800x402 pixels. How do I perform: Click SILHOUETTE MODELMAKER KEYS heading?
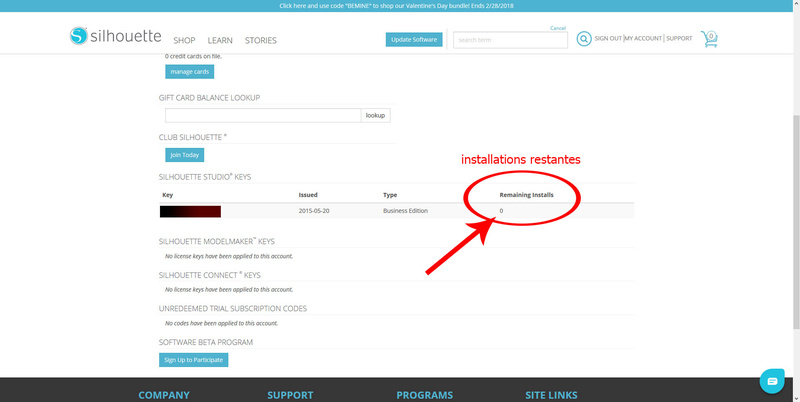(217, 241)
